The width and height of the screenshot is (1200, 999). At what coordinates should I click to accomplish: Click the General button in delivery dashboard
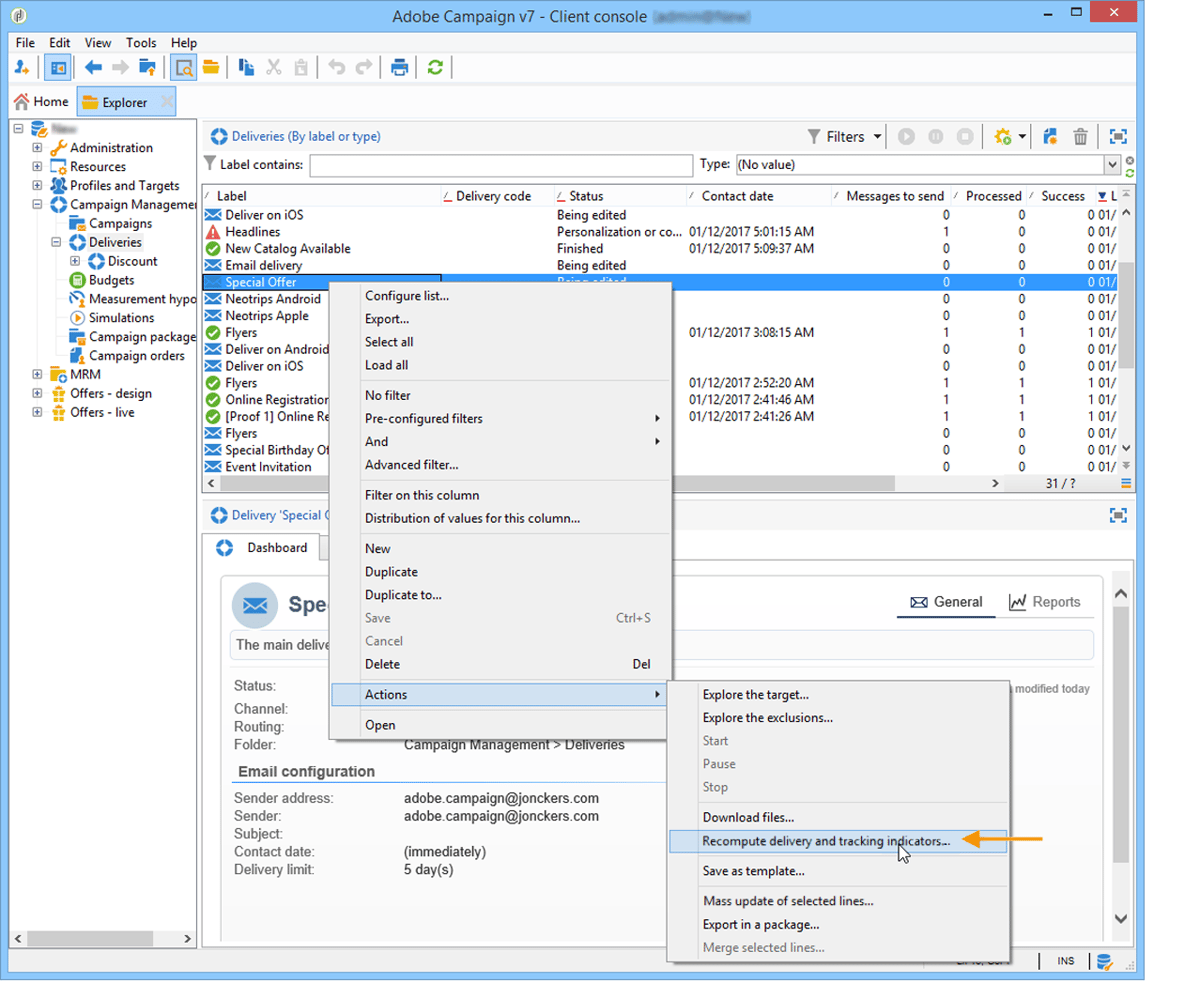click(x=946, y=602)
